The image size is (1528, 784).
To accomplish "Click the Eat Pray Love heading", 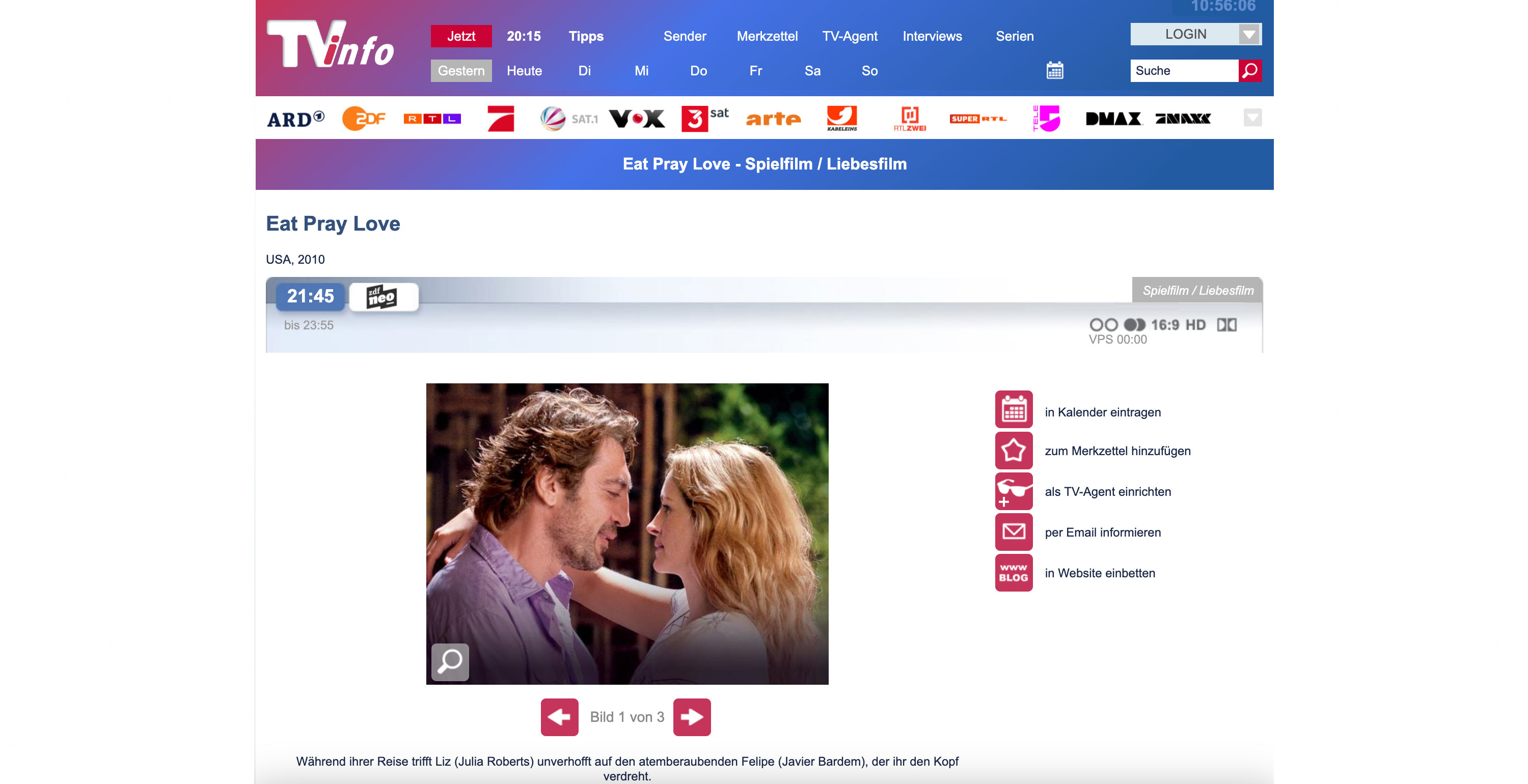I will pyautogui.click(x=333, y=224).
